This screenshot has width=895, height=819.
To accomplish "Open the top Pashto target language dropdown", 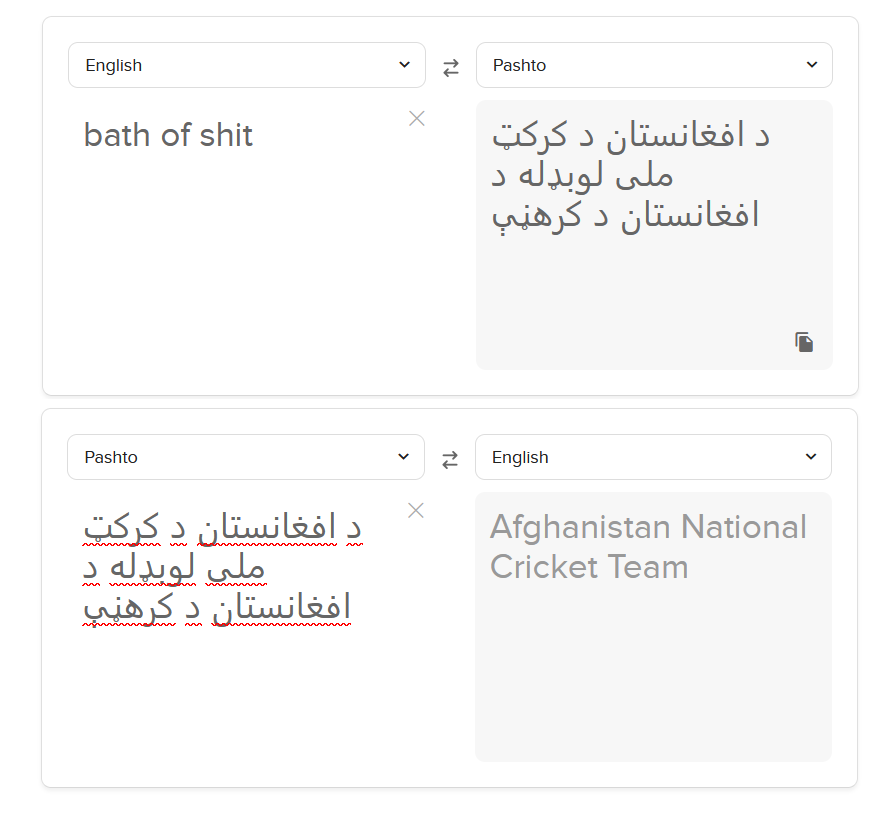I will (654, 65).
